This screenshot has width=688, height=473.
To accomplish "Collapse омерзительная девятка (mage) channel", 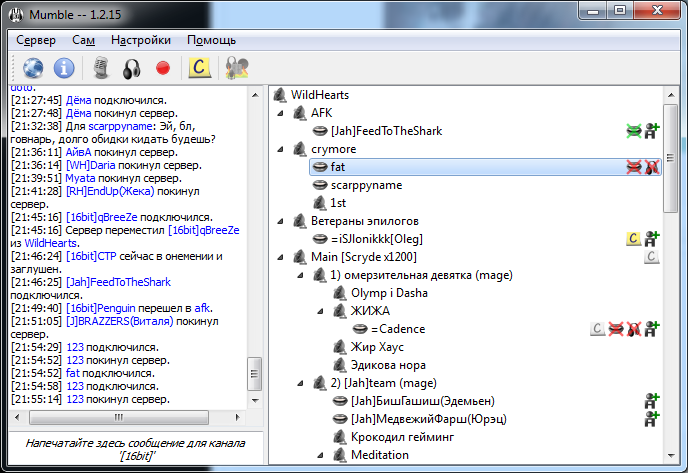I will click(301, 276).
